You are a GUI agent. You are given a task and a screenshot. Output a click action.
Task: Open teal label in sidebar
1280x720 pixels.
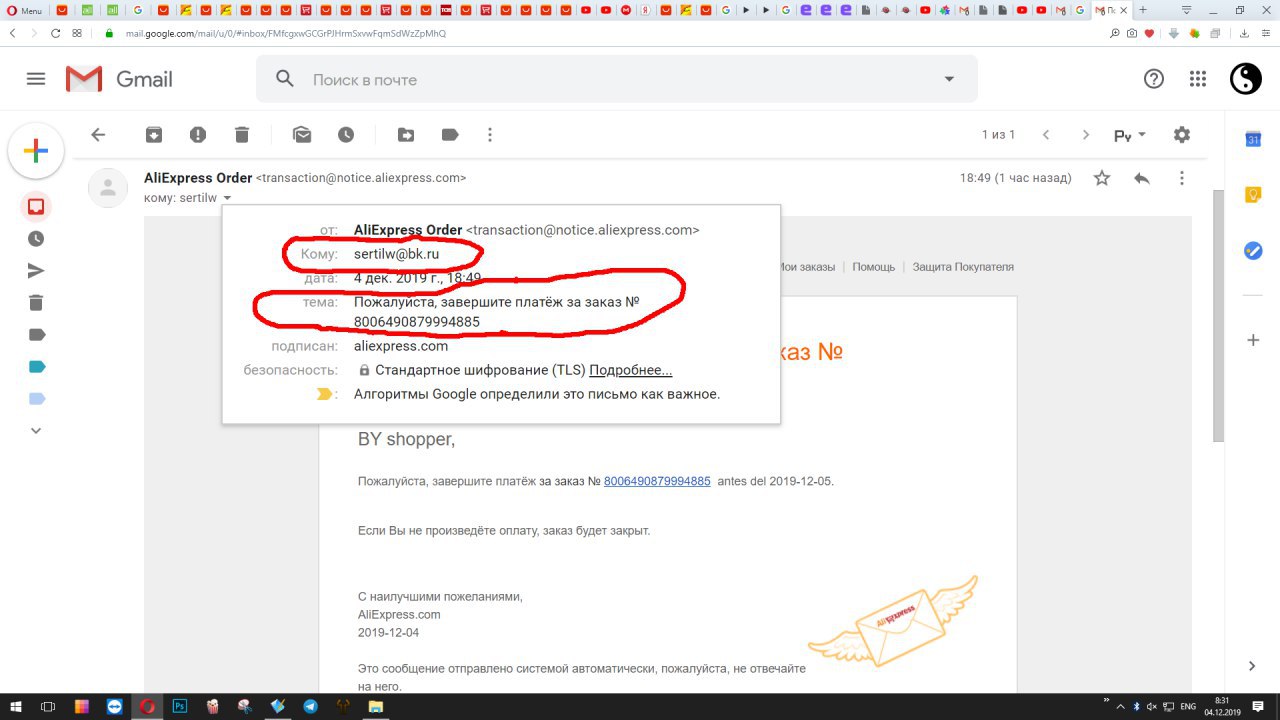[x=37, y=366]
